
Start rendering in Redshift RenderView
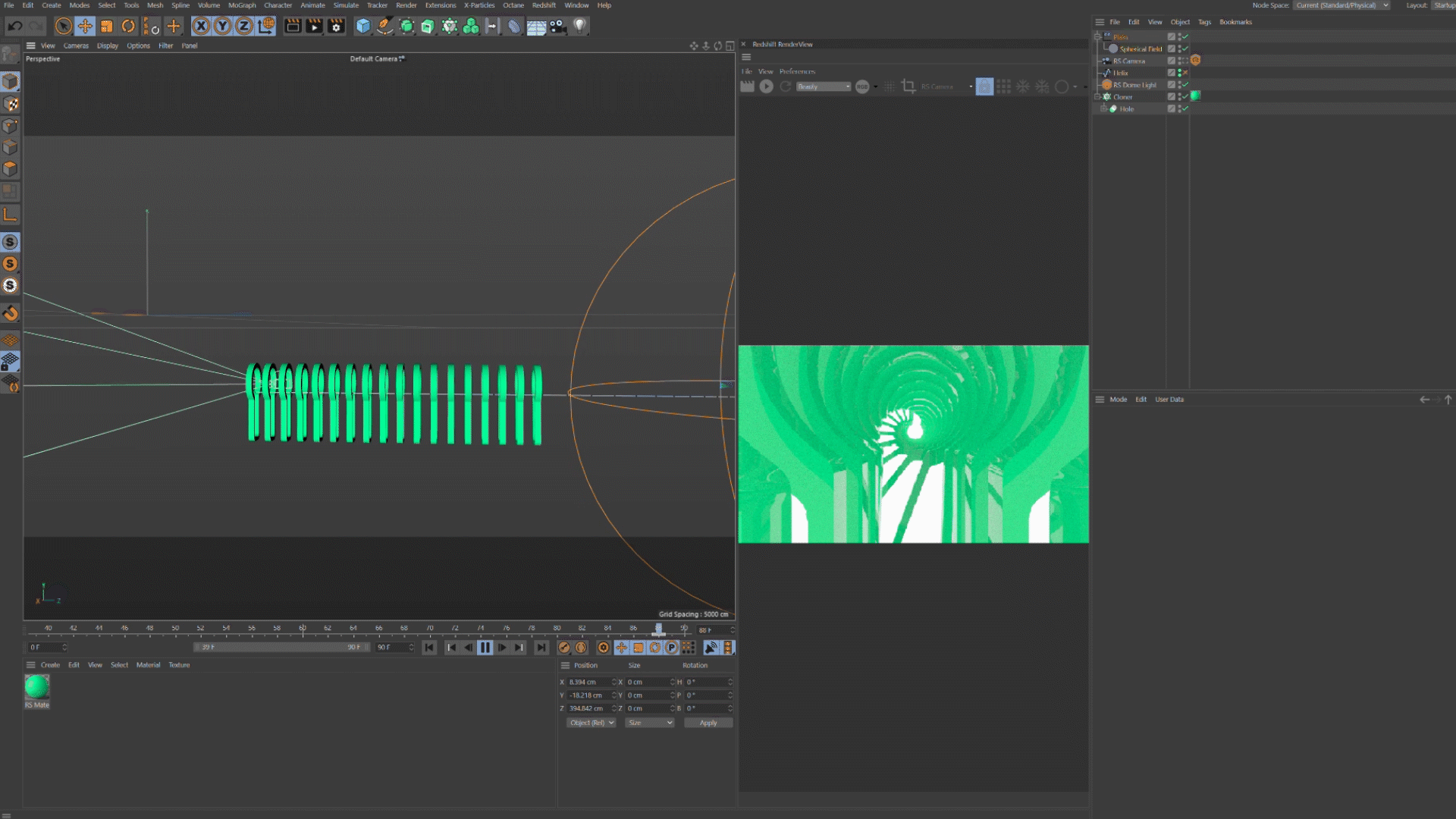[766, 86]
